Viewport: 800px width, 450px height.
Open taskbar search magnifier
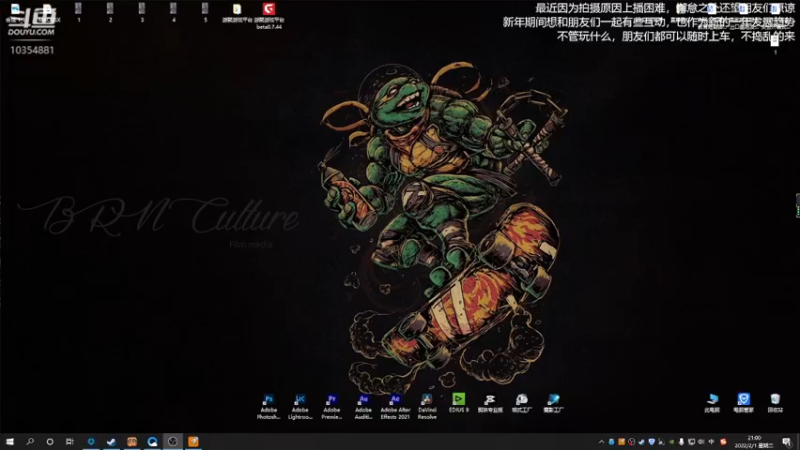click(30, 441)
